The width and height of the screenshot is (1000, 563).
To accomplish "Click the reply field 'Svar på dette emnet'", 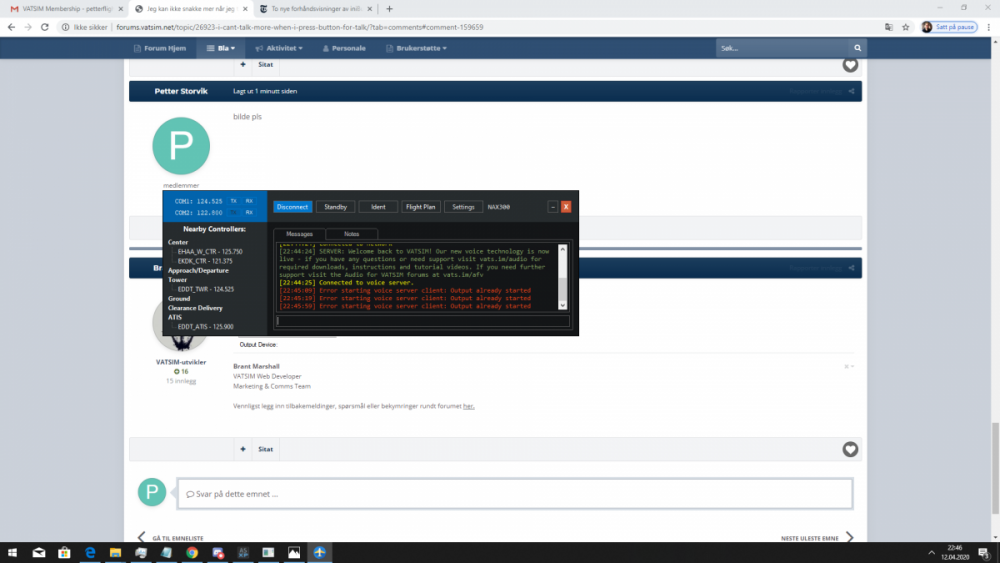I will pyautogui.click(x=514, y=493).
